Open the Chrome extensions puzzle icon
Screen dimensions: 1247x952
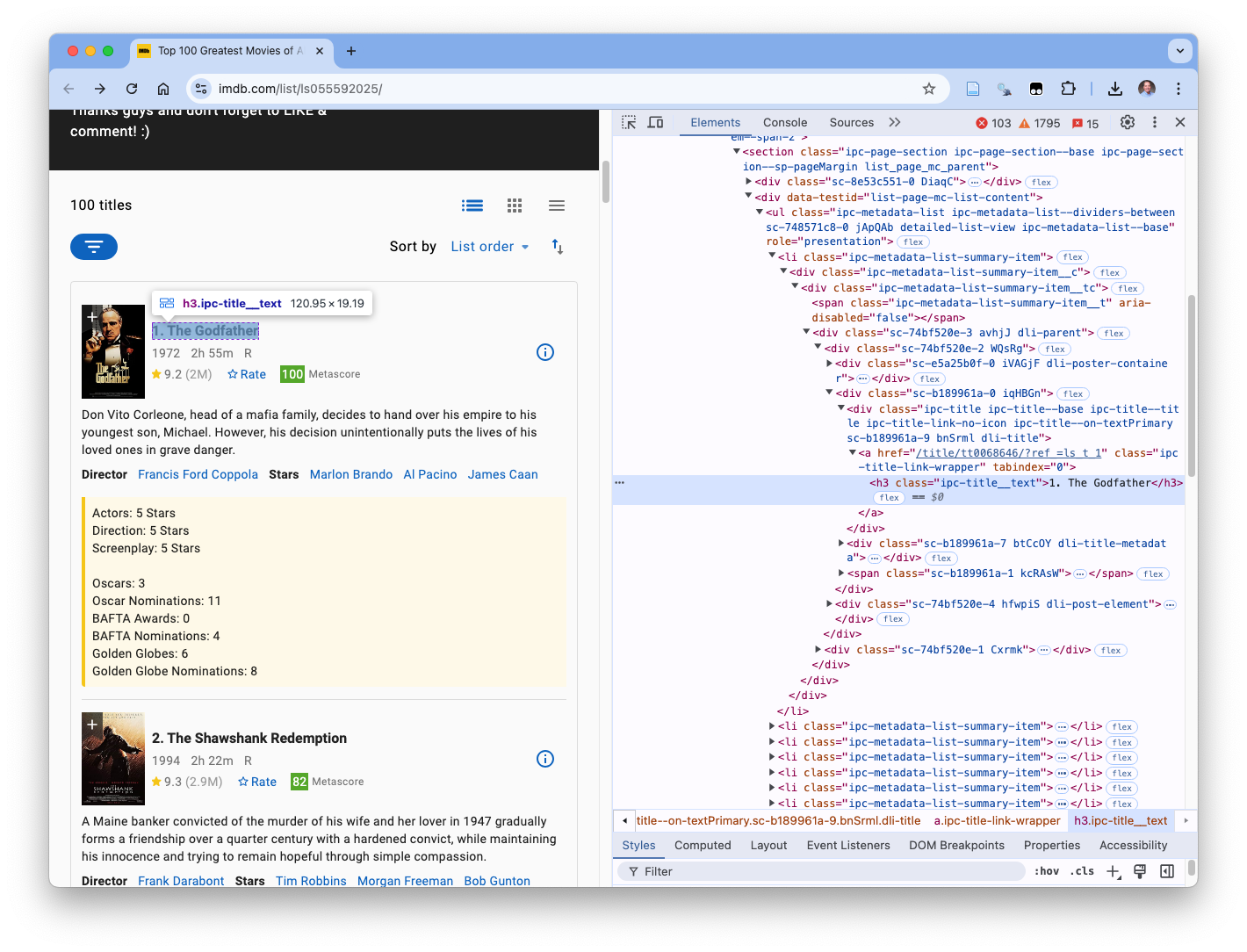click(1068, 89)
